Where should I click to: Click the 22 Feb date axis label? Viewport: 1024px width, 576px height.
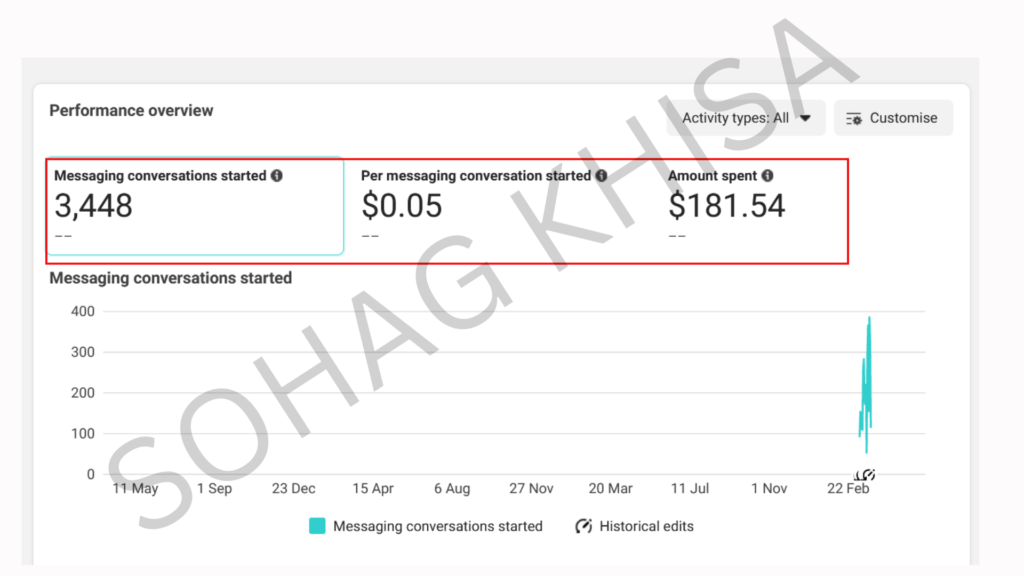[x=847, y=489]
